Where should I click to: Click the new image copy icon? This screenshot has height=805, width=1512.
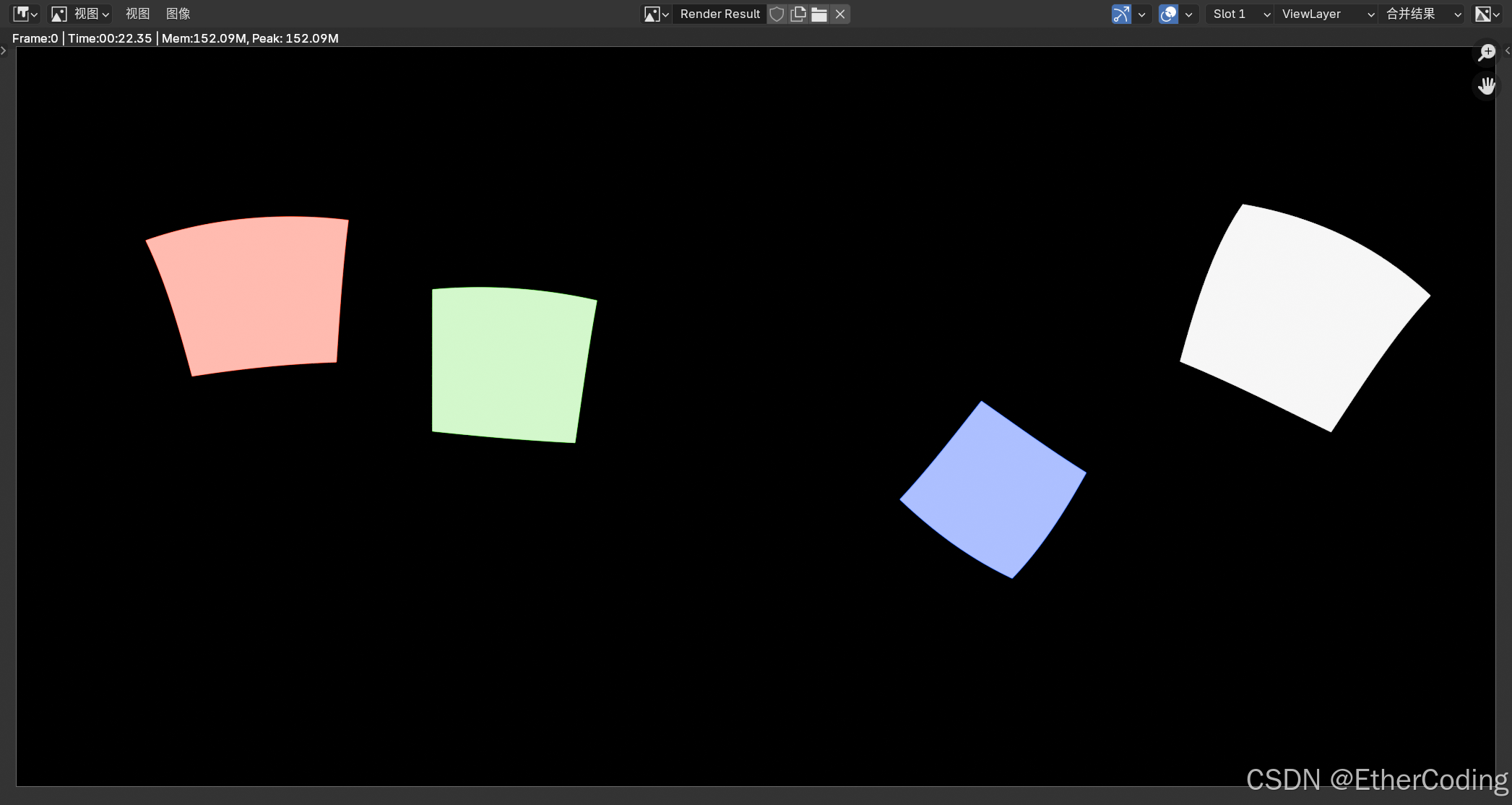[798, 14]
